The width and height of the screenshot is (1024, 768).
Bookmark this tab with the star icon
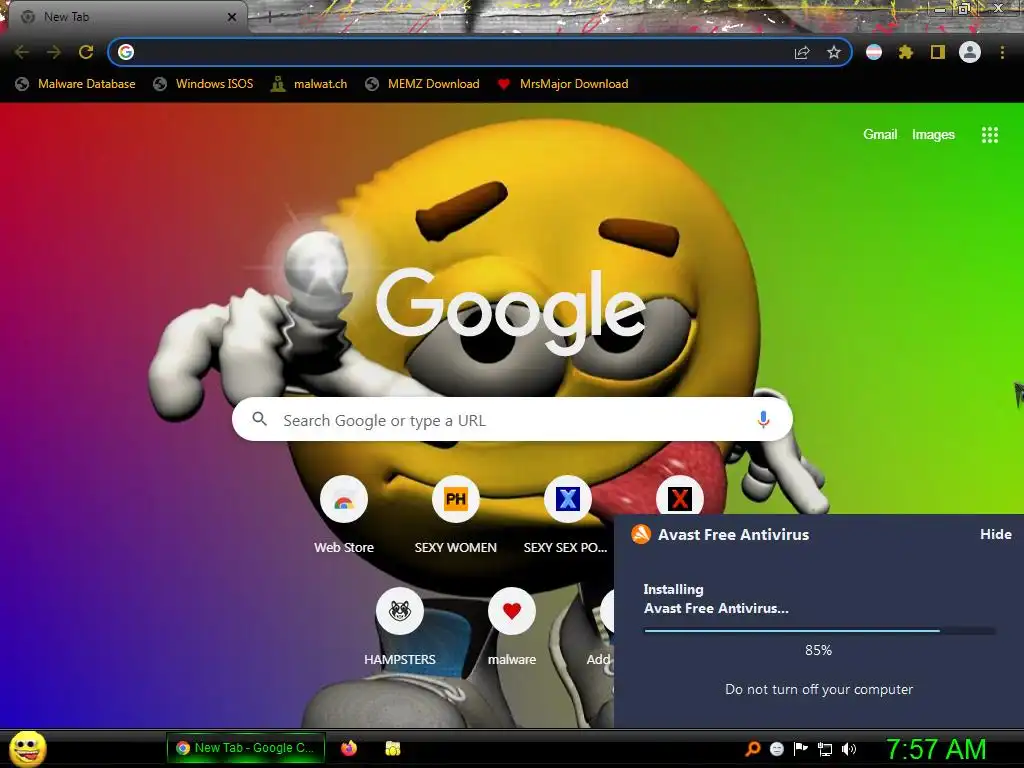(x=834, y=52)
